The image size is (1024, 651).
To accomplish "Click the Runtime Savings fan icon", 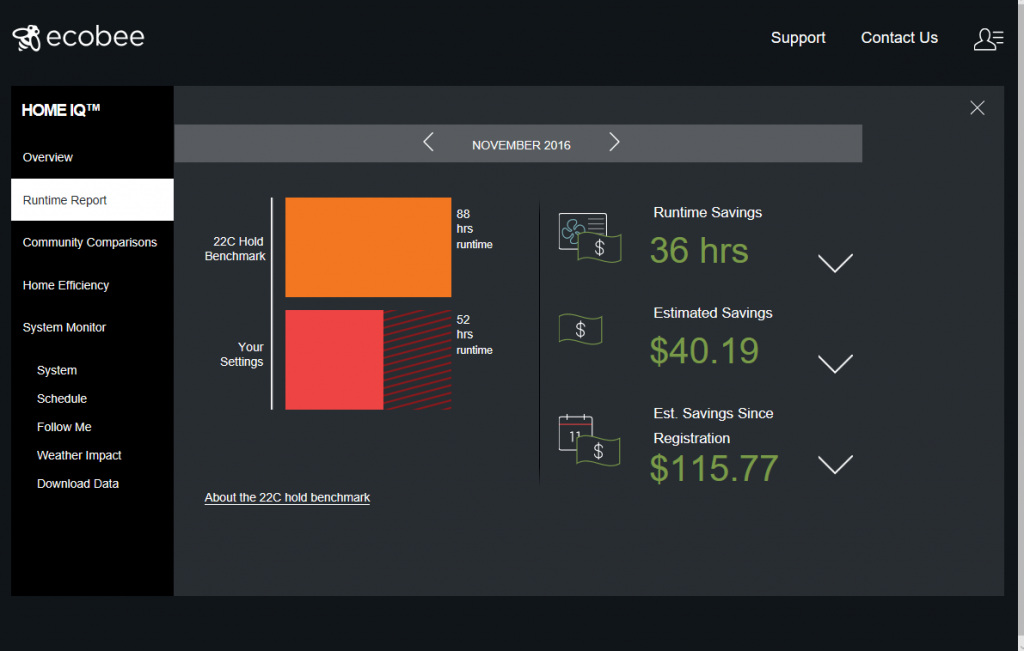I will pyautogui.click(x=590, y=238).
